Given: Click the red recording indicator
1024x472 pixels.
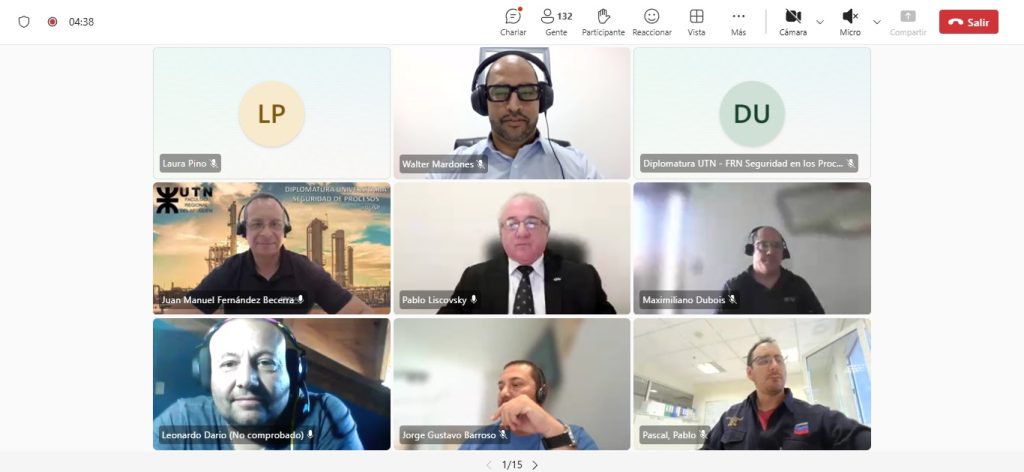Looking at the screenshot, I should click(x=52, y=22).
